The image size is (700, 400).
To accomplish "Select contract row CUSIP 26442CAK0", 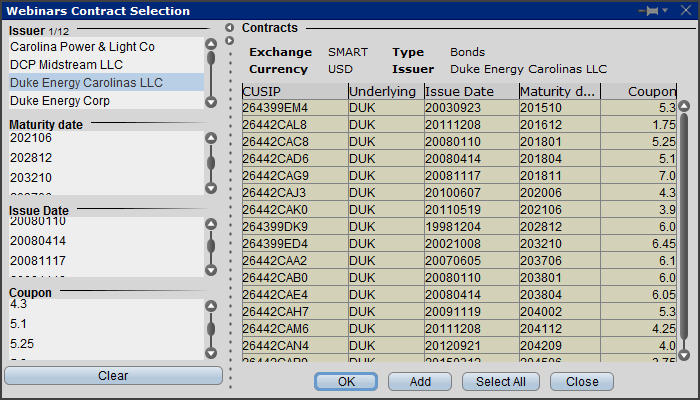I will click(459, 210).
